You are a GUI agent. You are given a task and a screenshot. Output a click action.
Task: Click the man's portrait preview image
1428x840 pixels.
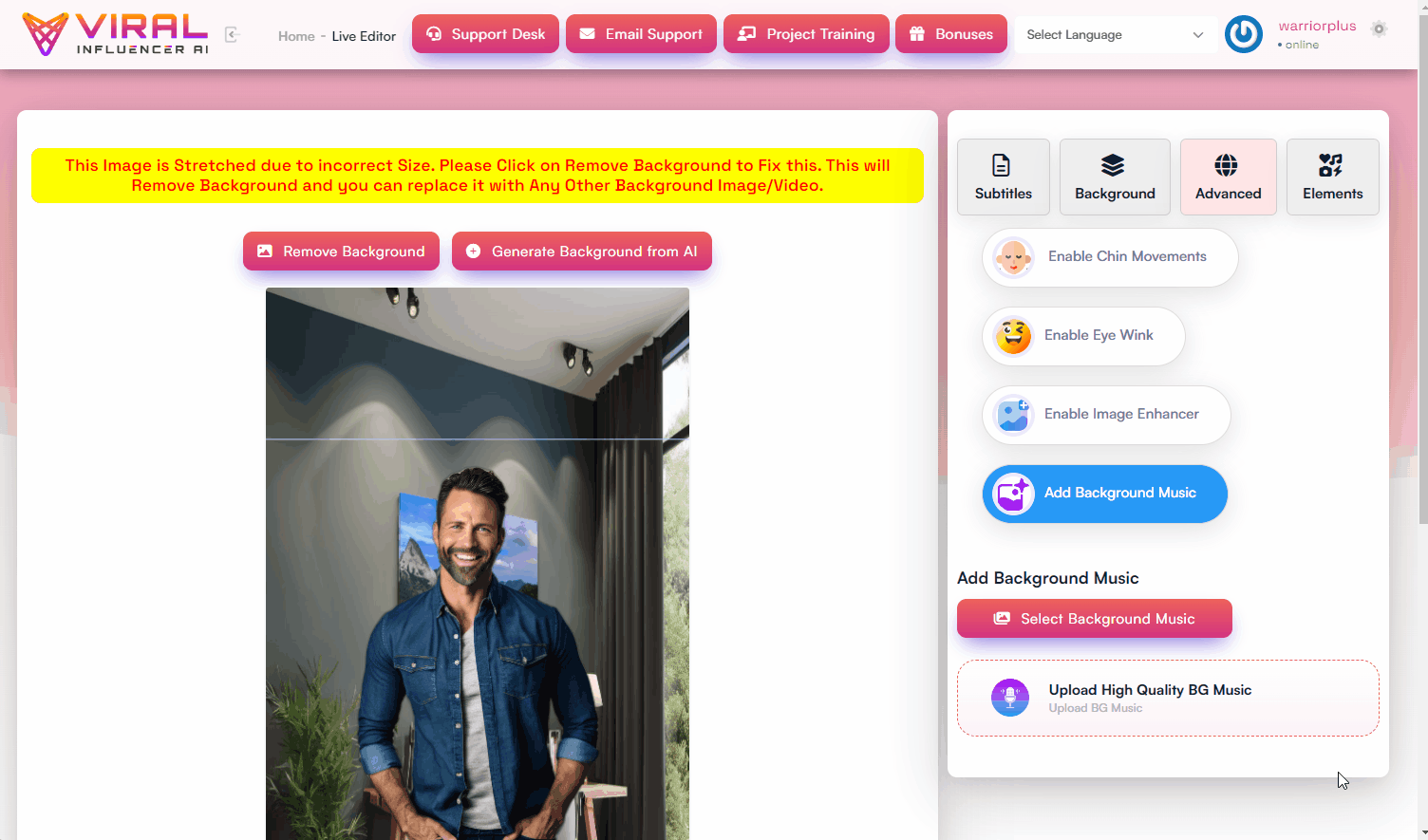[478, 564]
